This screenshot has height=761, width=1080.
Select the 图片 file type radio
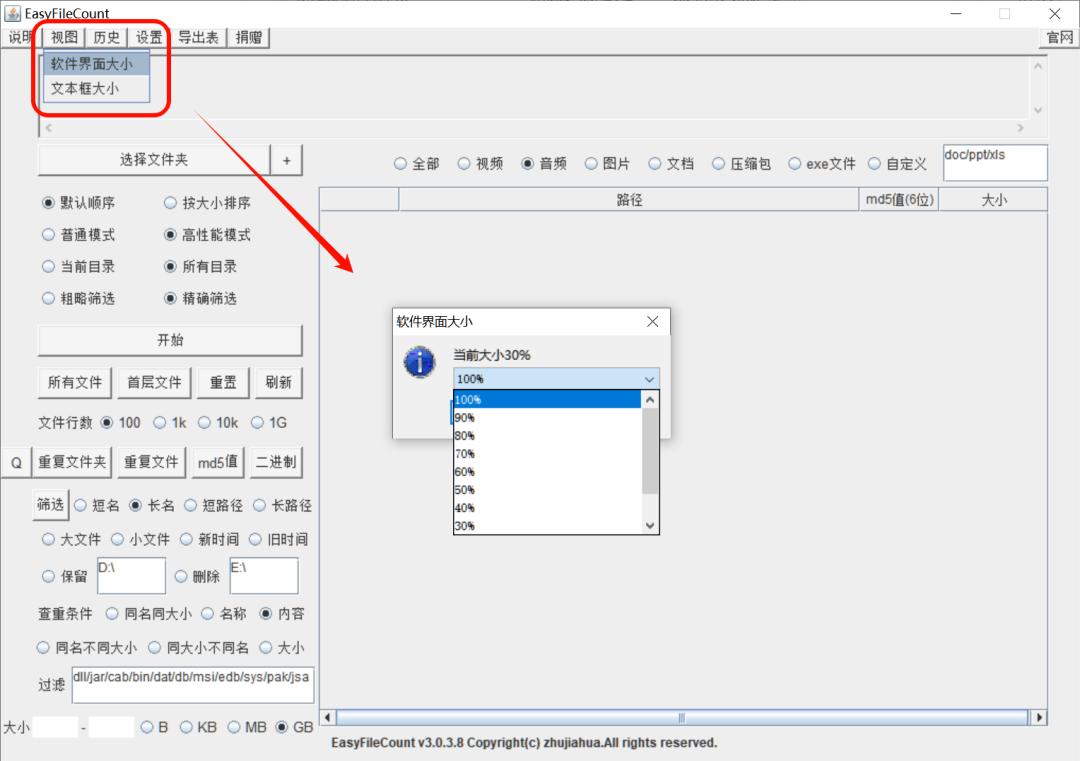pyautogui.click(x=607, y=164)
